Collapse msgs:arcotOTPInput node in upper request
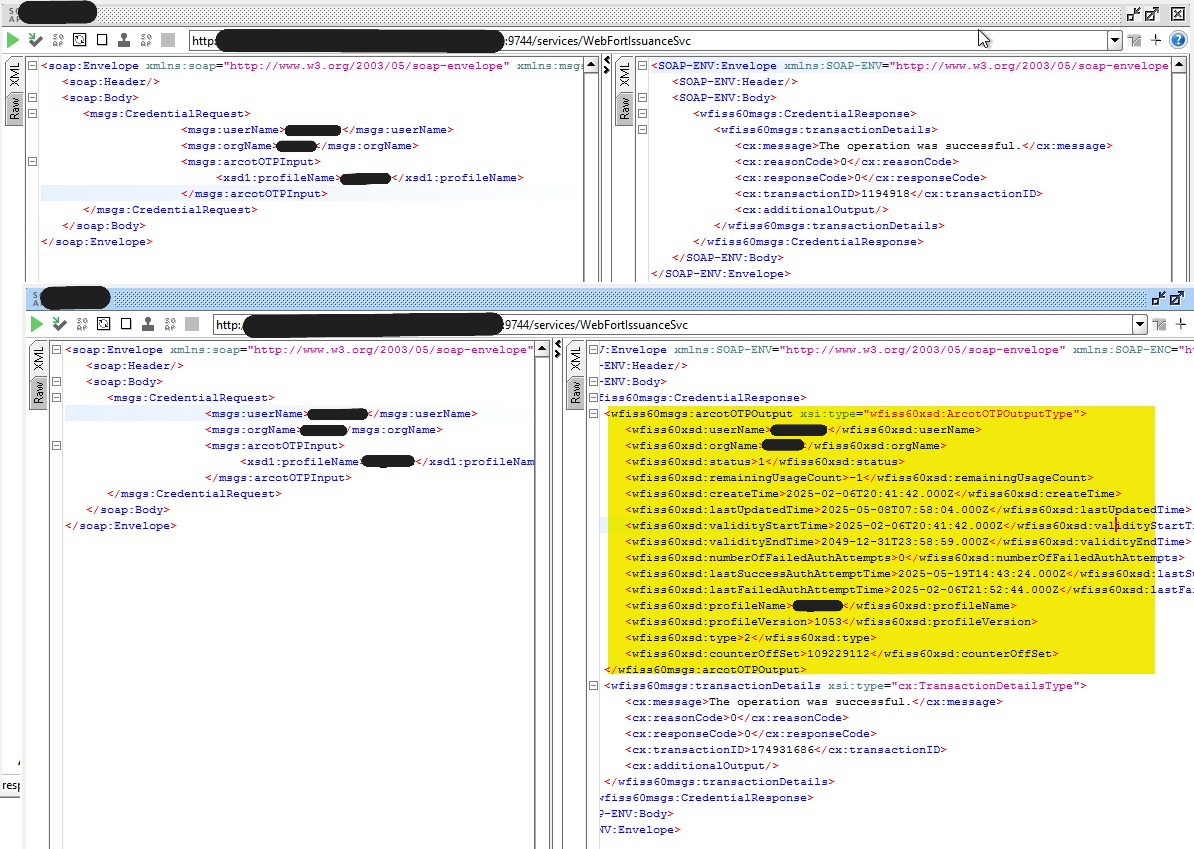Screen dimensions: 1194x849 (32, 161)
